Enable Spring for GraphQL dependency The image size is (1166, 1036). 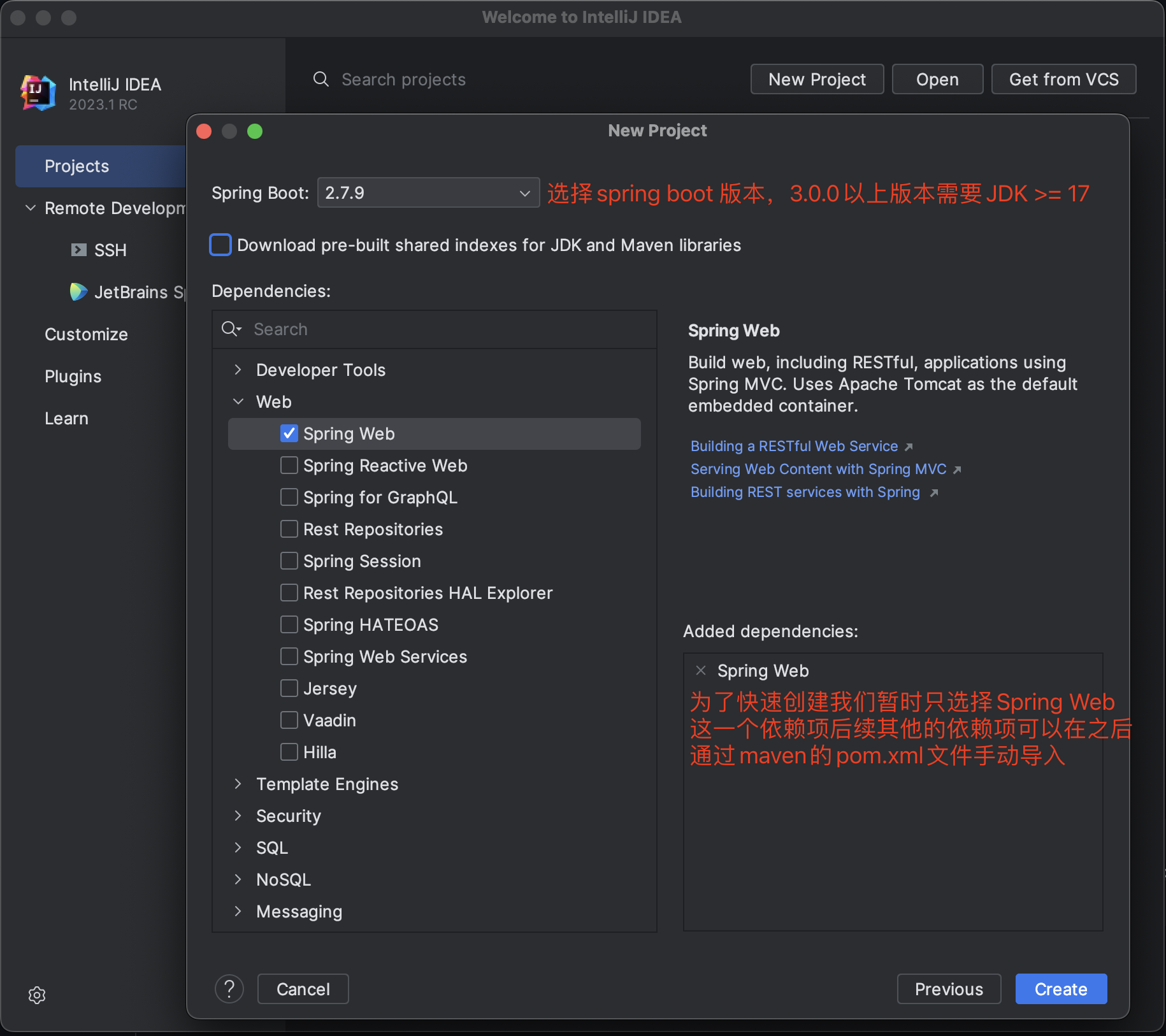tap(289, 497)
